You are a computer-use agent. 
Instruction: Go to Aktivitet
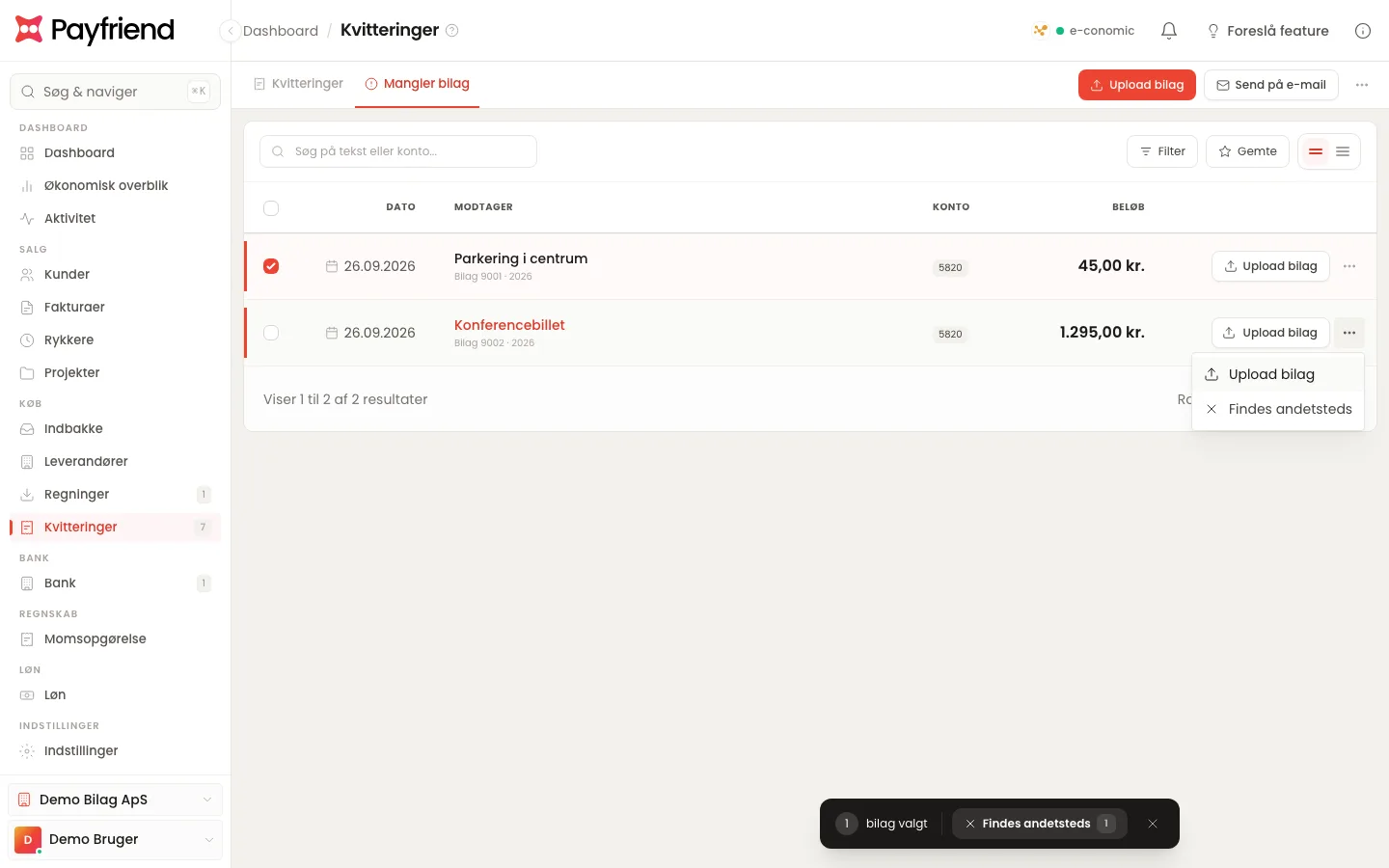click(x=116, y=218)
